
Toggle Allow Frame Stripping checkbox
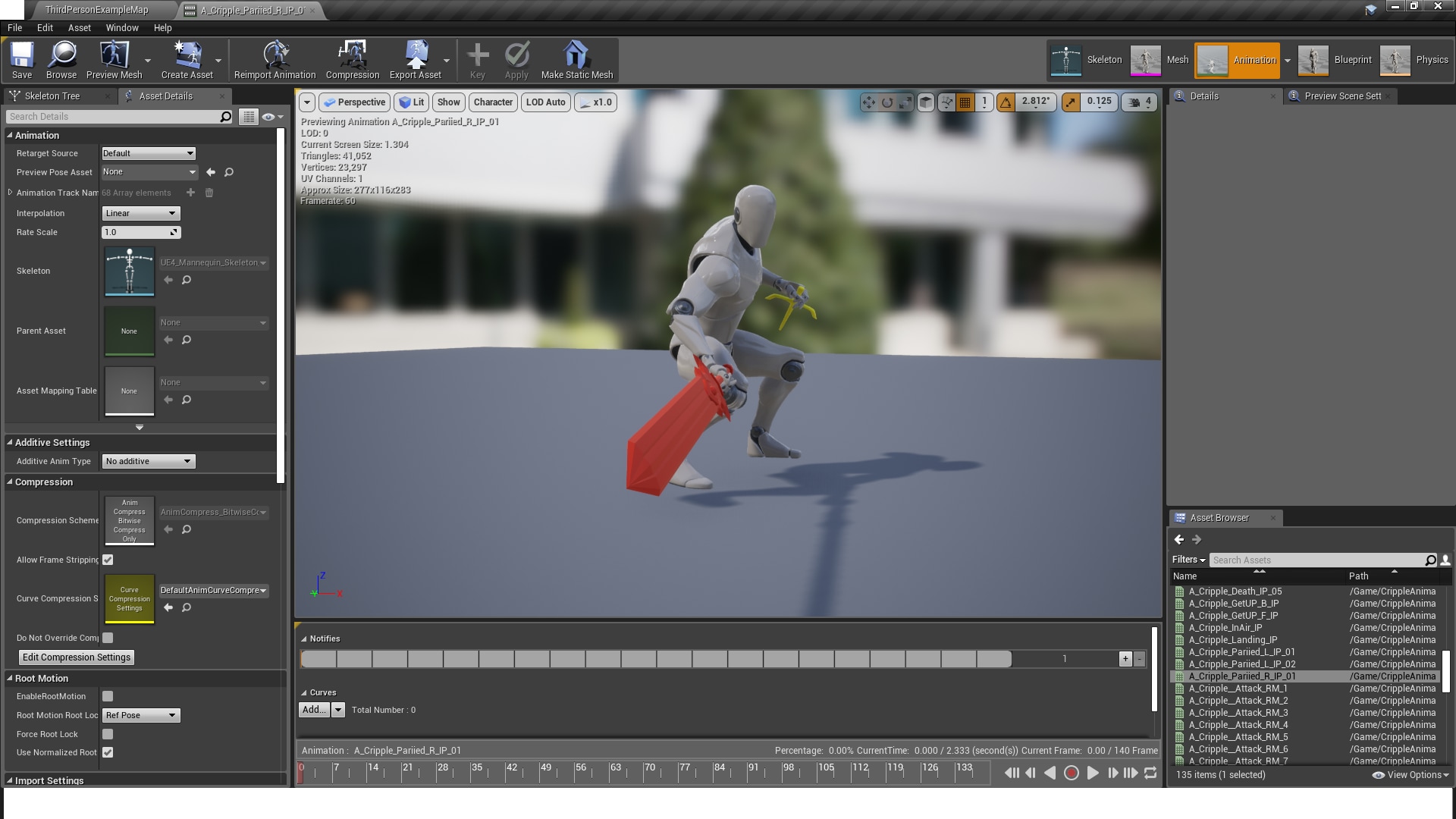(x=108, y=560)
